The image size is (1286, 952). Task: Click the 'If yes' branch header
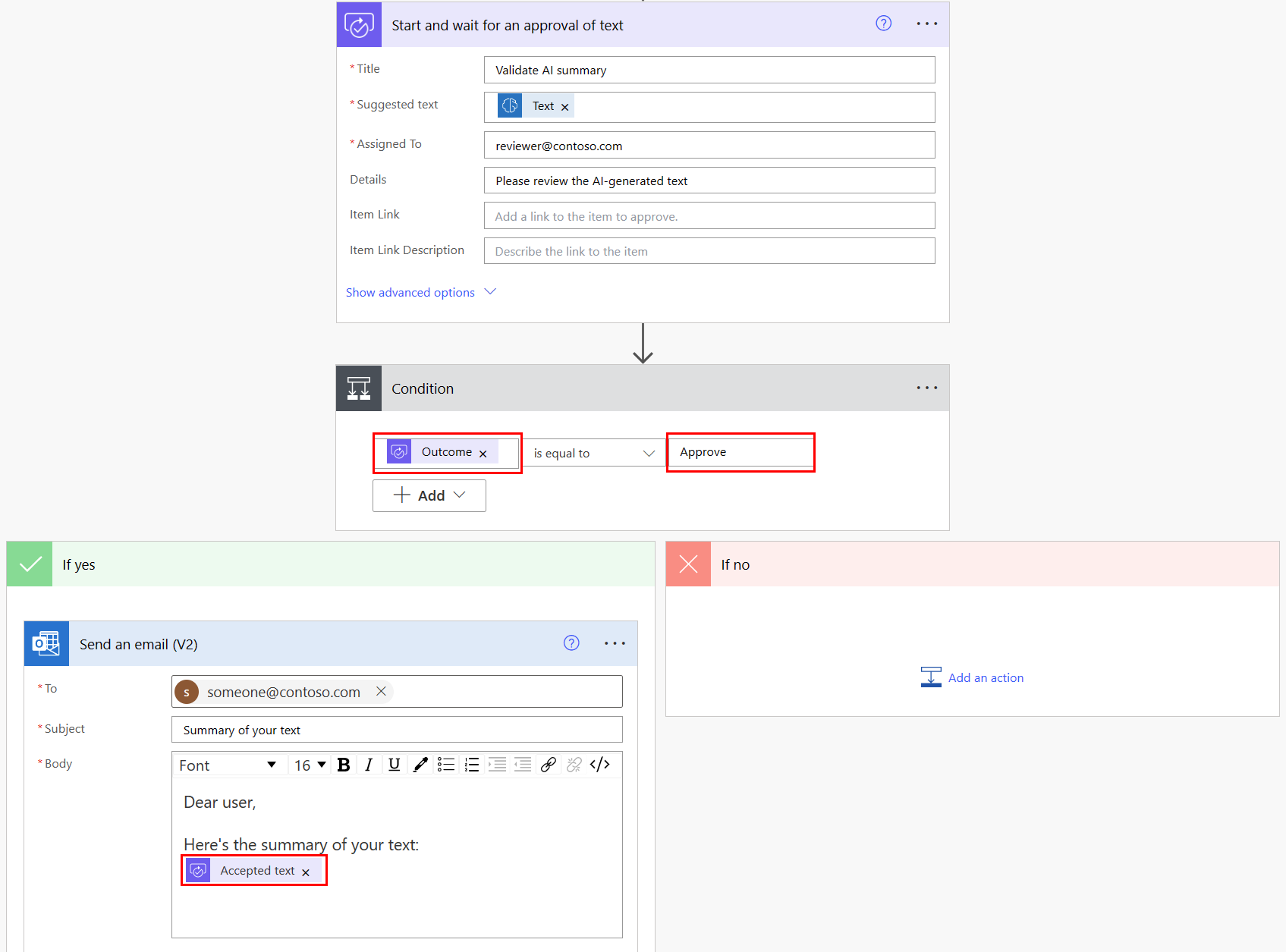pos(331,564)
